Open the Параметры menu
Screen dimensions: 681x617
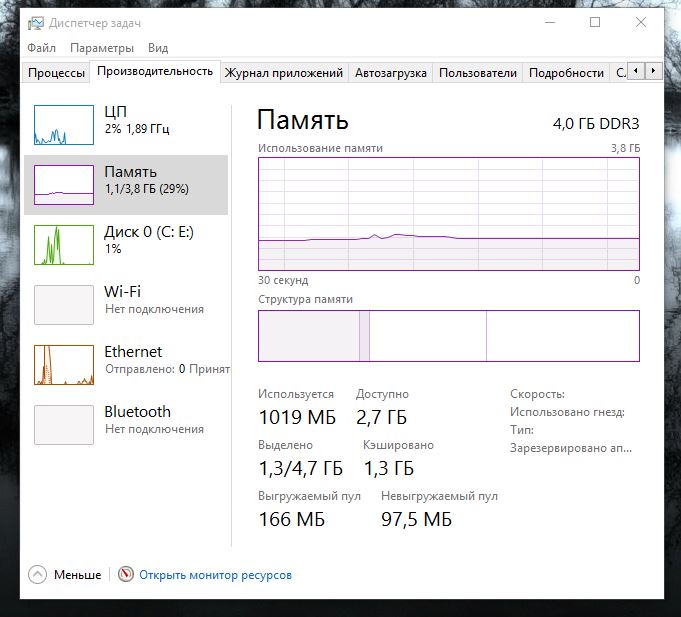pyautogui.click(x=101, y=47)
